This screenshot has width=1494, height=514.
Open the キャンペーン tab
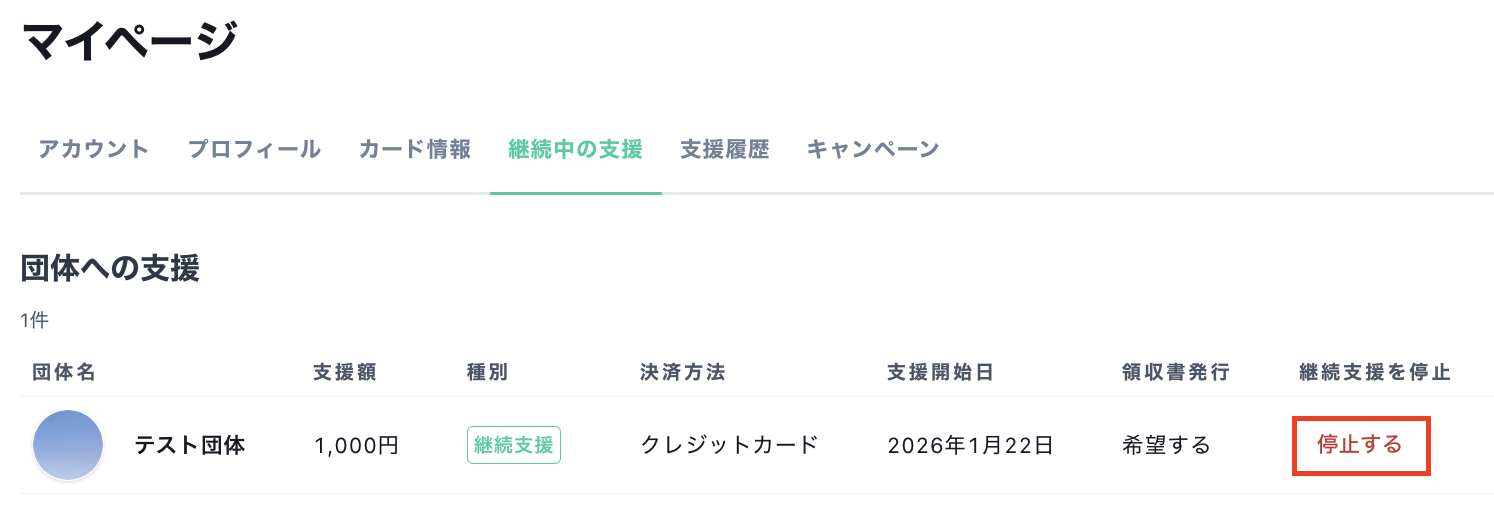(x=873, y=150)
